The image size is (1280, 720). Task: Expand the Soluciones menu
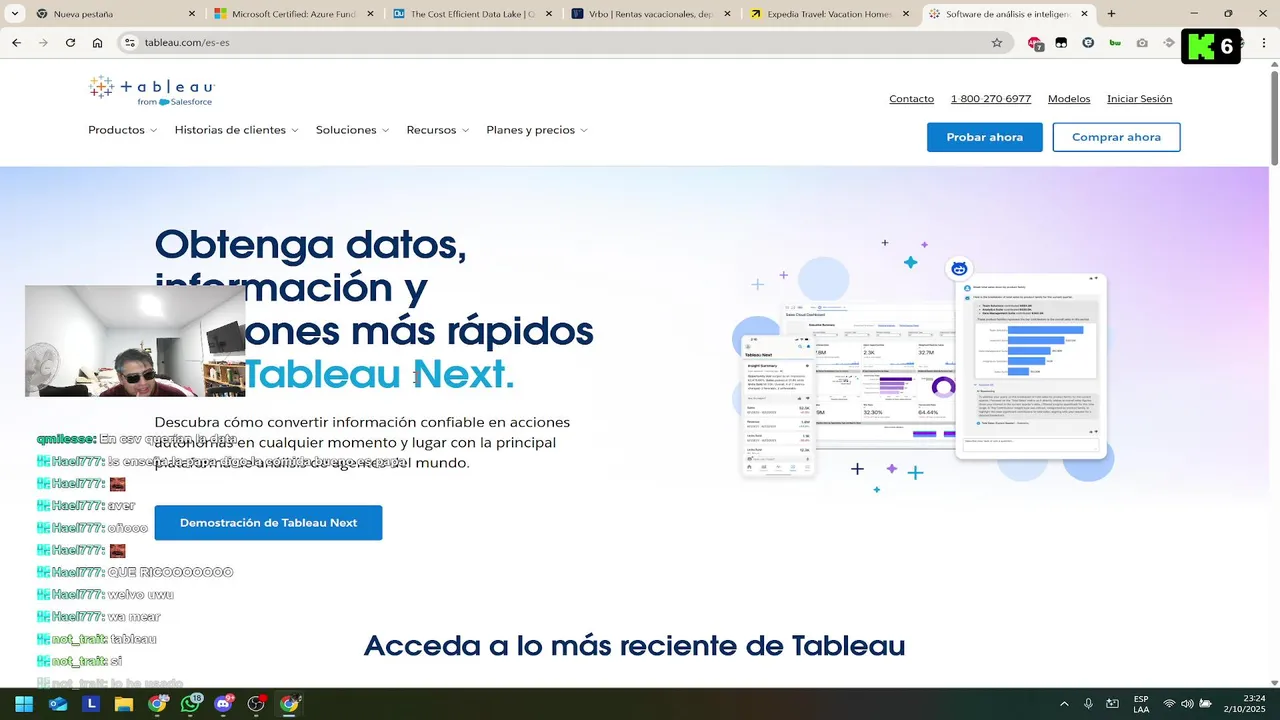tap(352, 130)
